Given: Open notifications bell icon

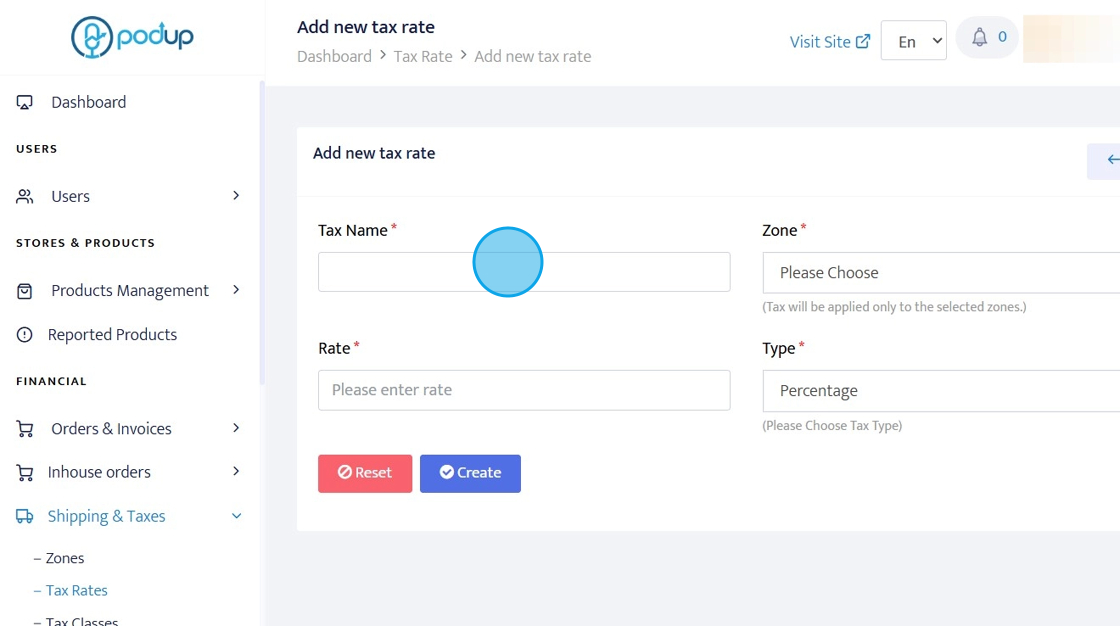Looking at the screenshot, I should click(980, 38).
